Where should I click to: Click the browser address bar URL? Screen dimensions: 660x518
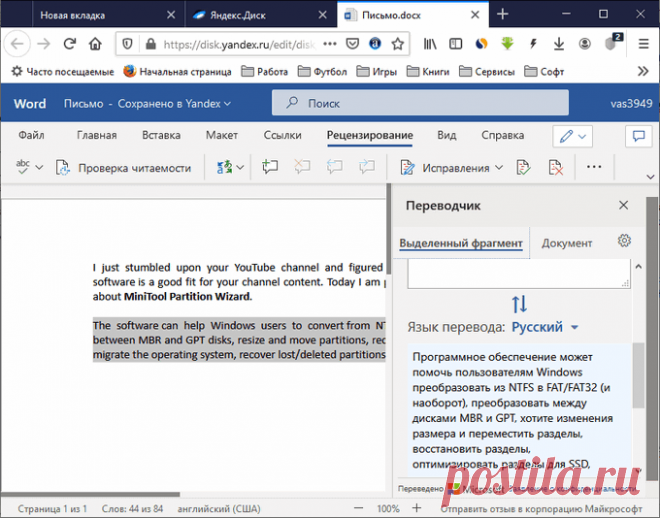click(240, 44)
